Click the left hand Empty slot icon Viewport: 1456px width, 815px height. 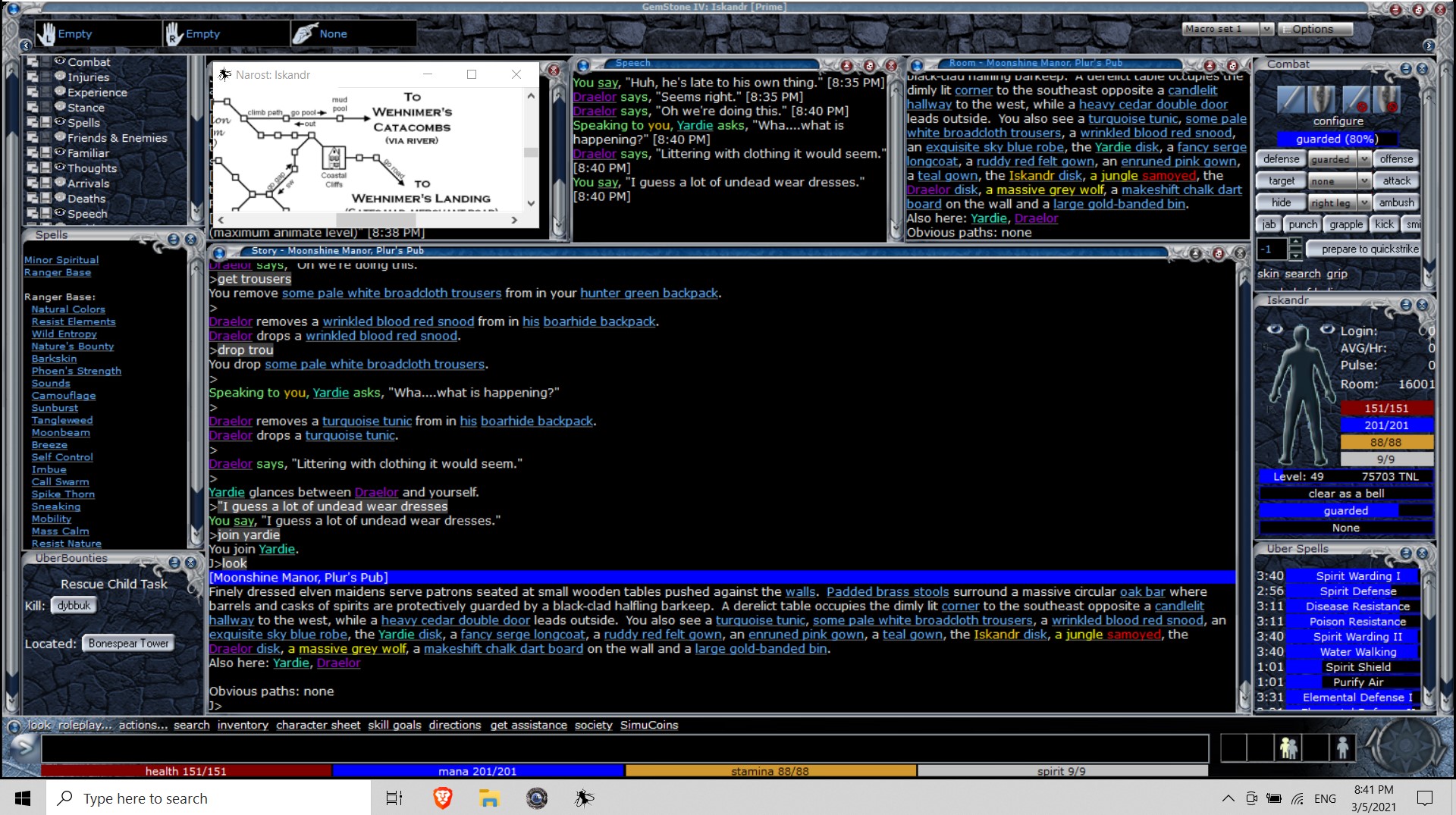point(47,33)
